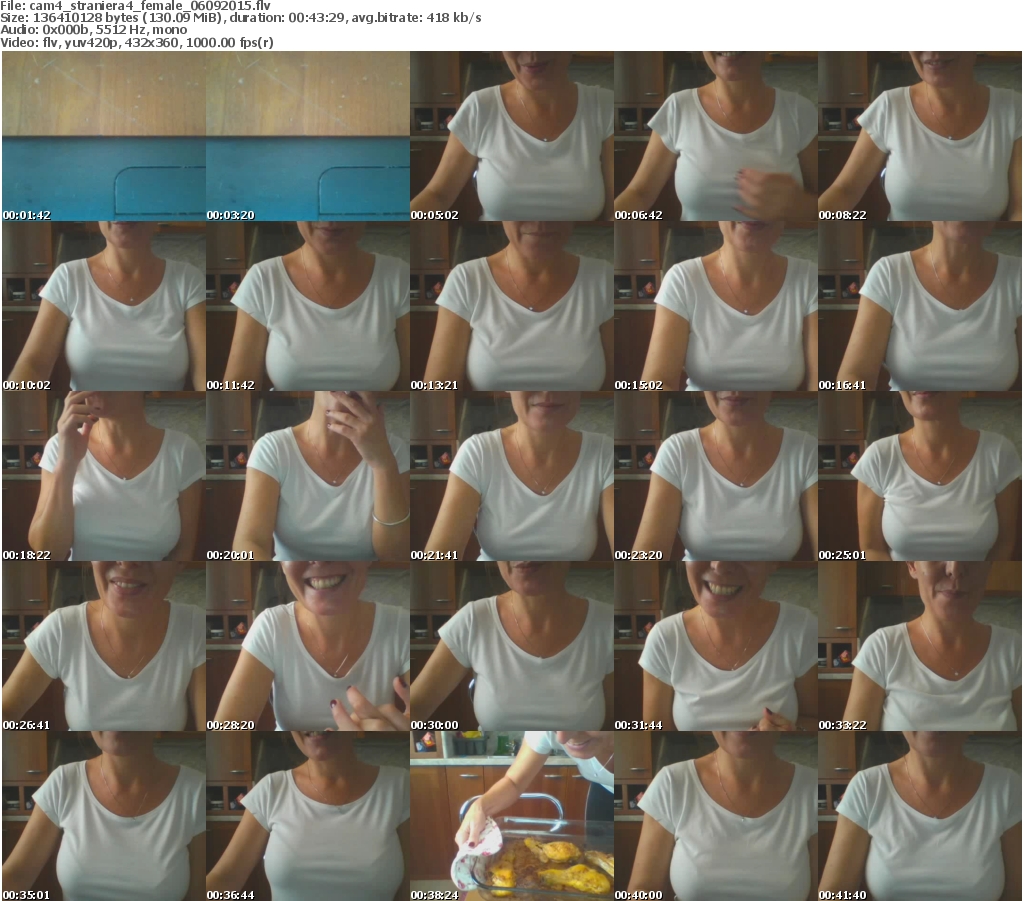The height and width of the screenshot is (901, 1024).
Task: Open the thumbnail marked 00:21:41
Action: point(511,476)
